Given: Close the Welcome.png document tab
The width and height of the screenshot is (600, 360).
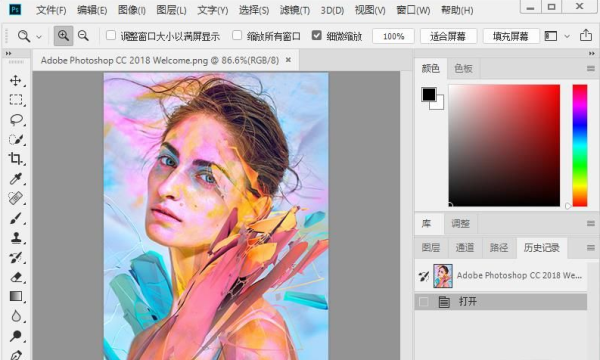Looking at the screenshot, I should [x=289, y=60].
